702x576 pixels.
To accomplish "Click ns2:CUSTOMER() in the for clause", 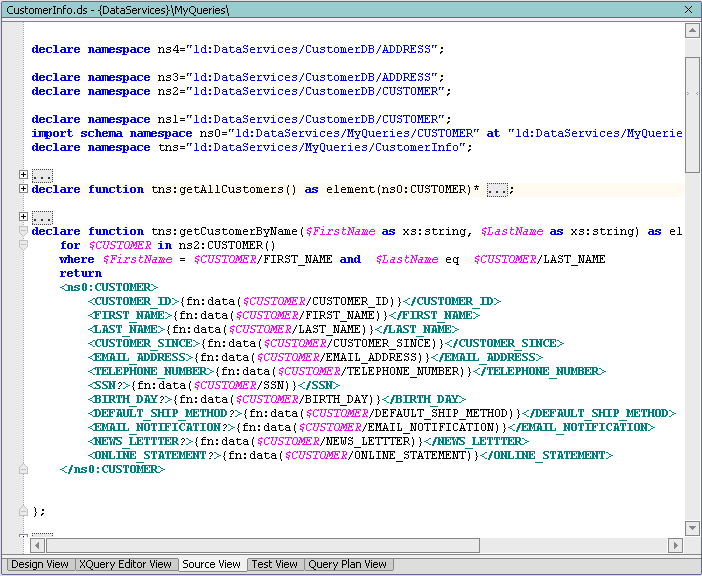I will click(227, 245).
